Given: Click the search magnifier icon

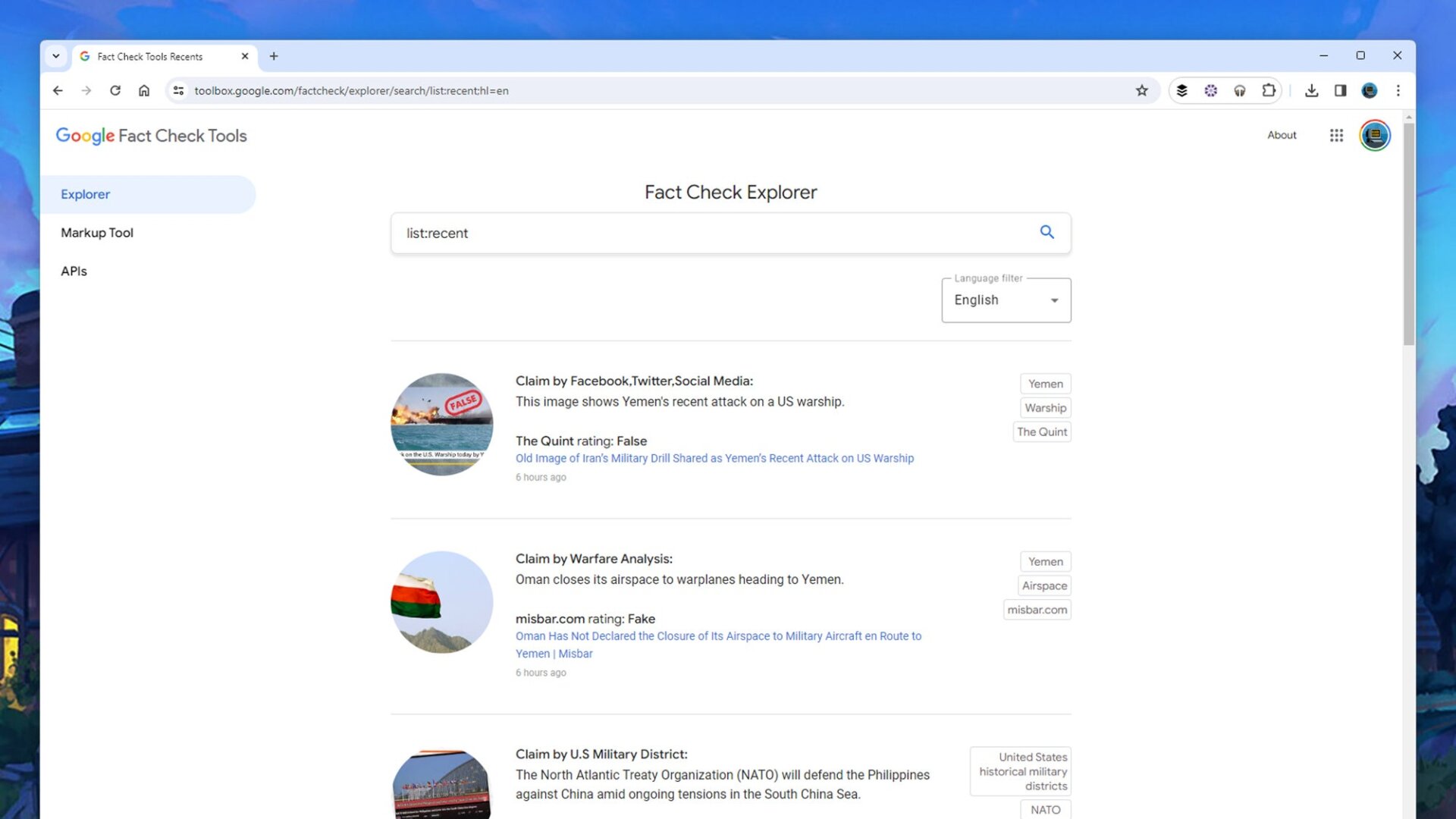Looking at the screenshot, I should [x=1046, y=232].
